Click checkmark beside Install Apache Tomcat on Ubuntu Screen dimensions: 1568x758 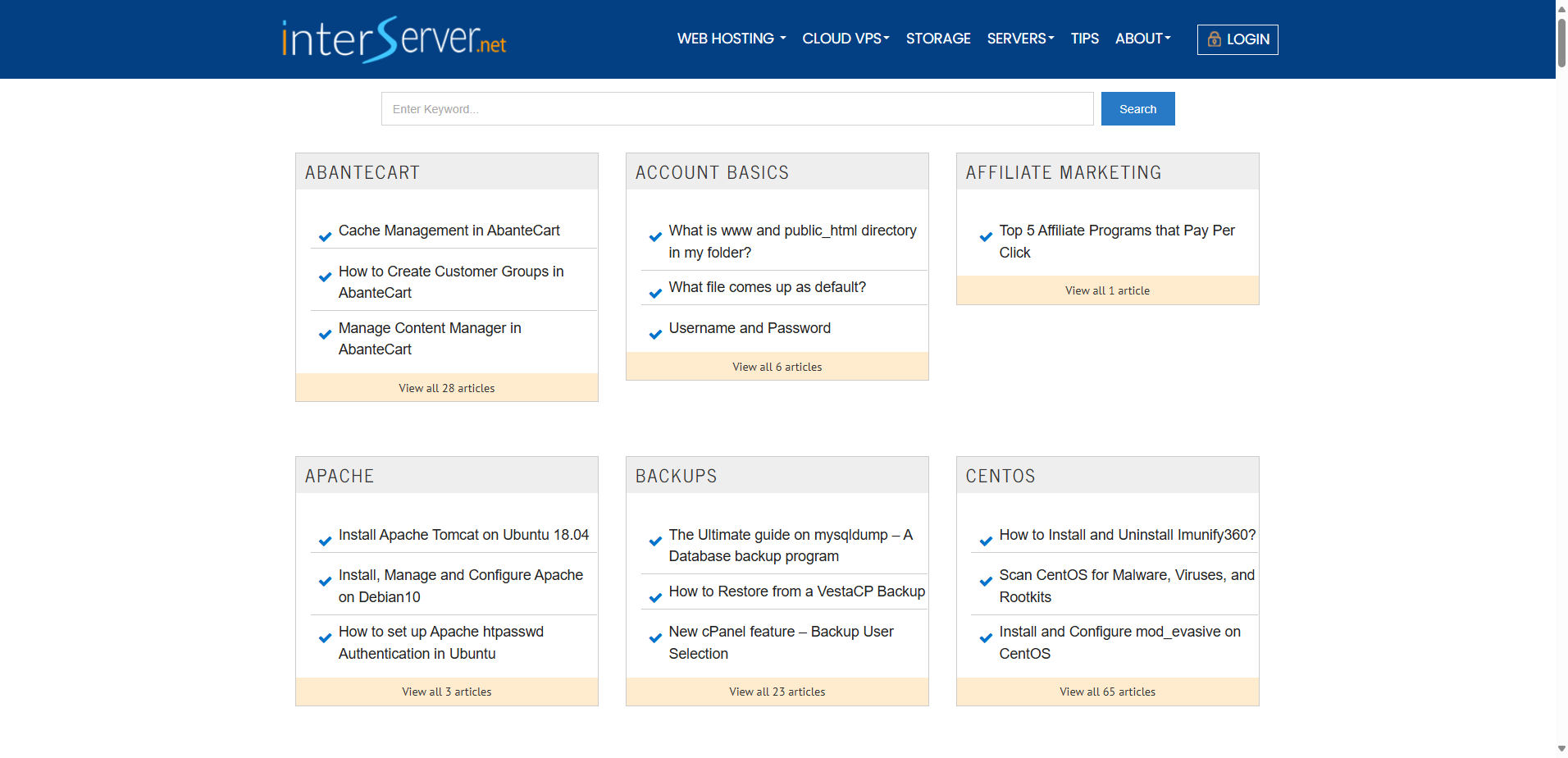pyautogui.click(x=325, y=541)
